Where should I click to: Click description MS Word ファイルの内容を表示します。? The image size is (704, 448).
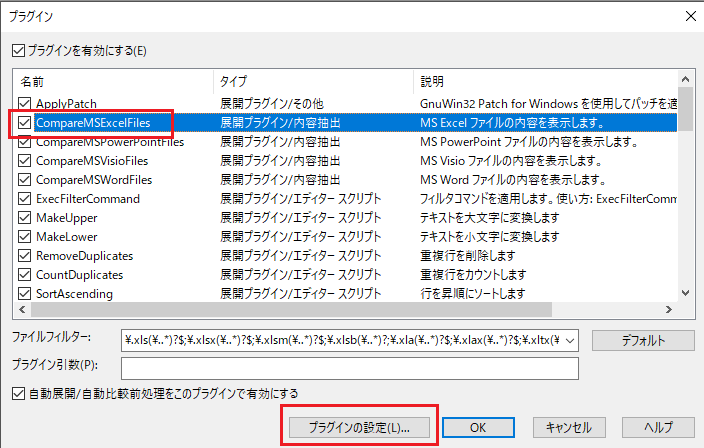coord(513,180)
